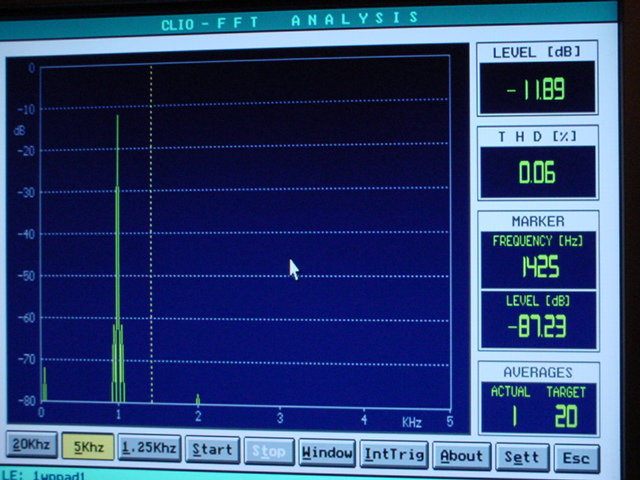
Task: Select the highlighted 5Khz range button
Action: pyautogui.click(x=88, y=448)
